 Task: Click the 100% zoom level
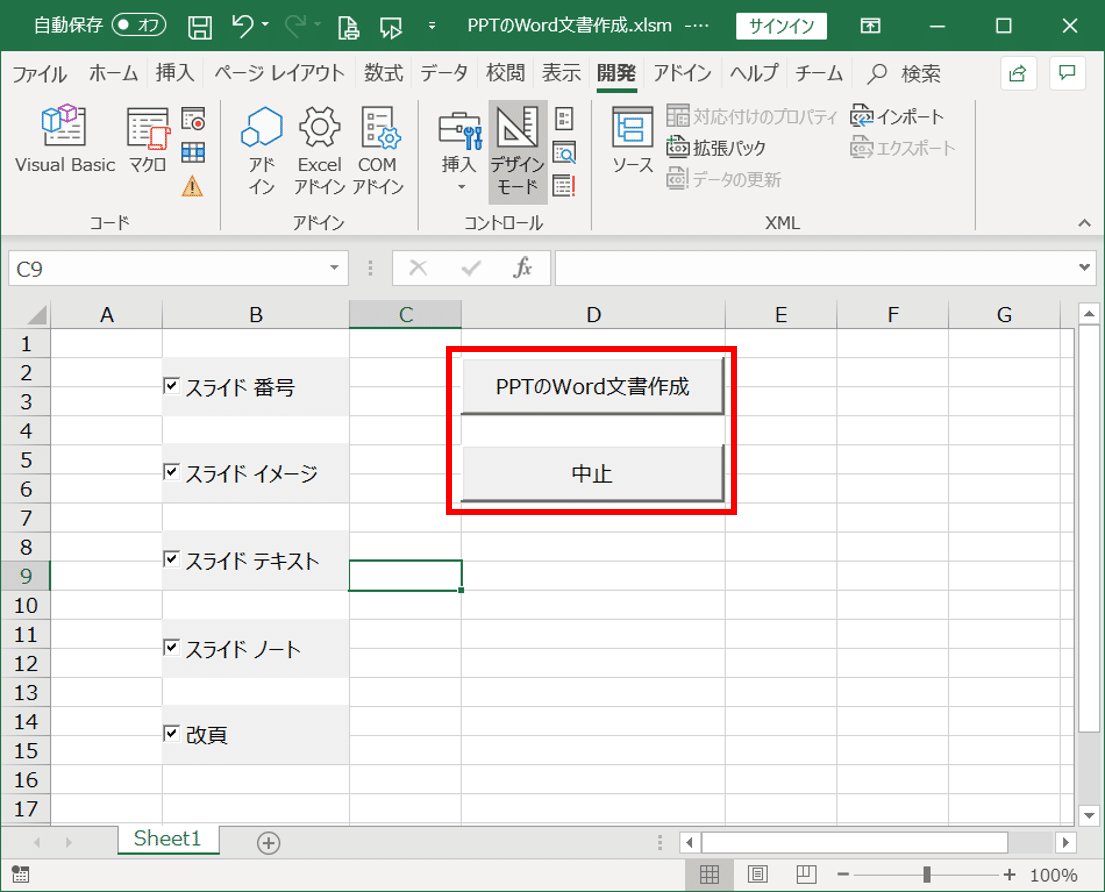[1054, 875]
